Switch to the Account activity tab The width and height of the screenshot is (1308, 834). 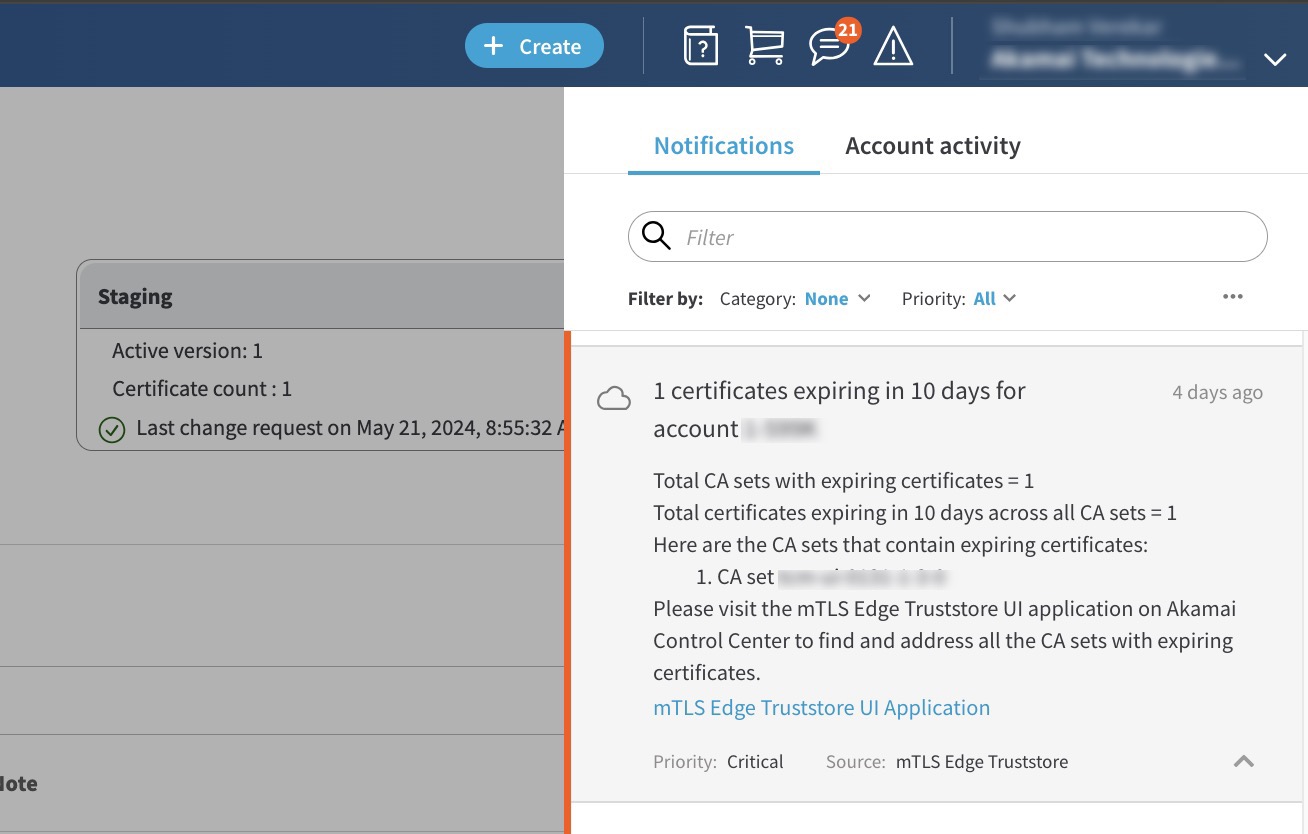point(932,146)
